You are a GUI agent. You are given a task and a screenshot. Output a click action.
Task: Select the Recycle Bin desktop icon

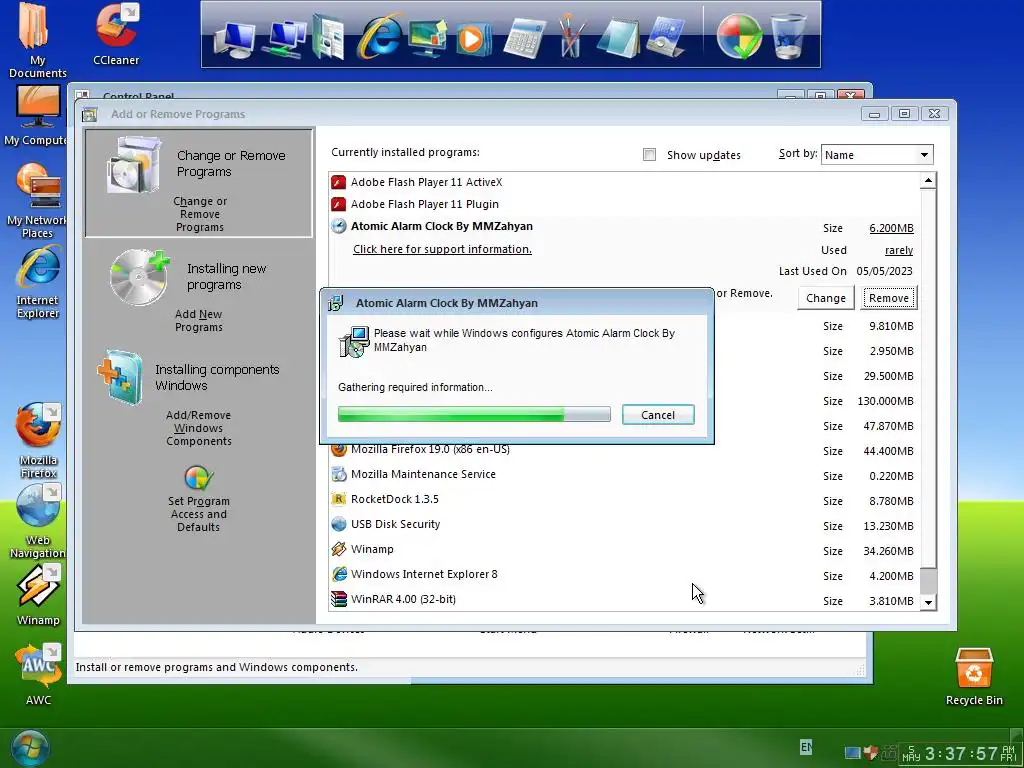974,677
